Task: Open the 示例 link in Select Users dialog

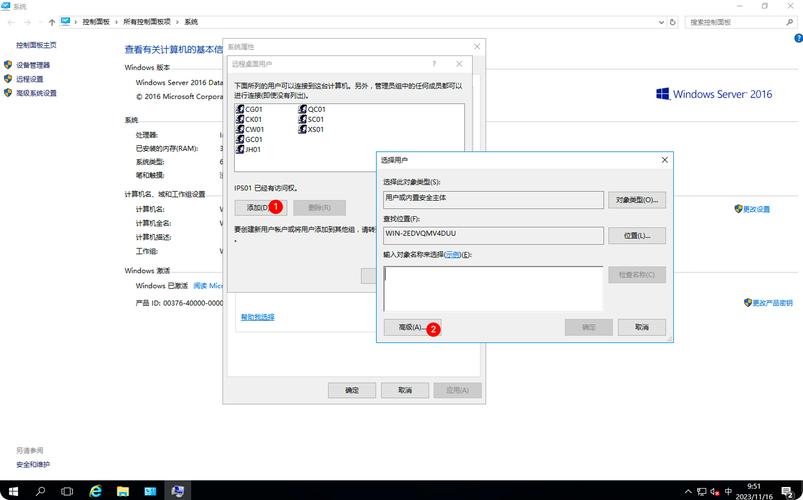Action: [x=452, y=255]
